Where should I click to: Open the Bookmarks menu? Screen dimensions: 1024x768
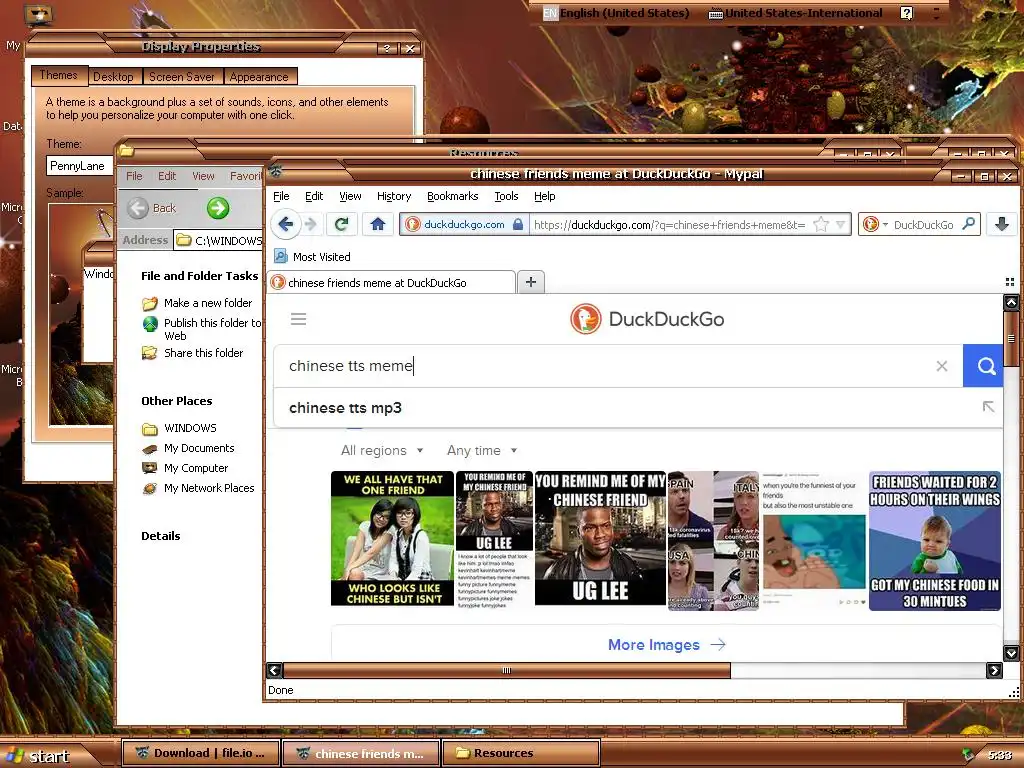coord(453,196)
